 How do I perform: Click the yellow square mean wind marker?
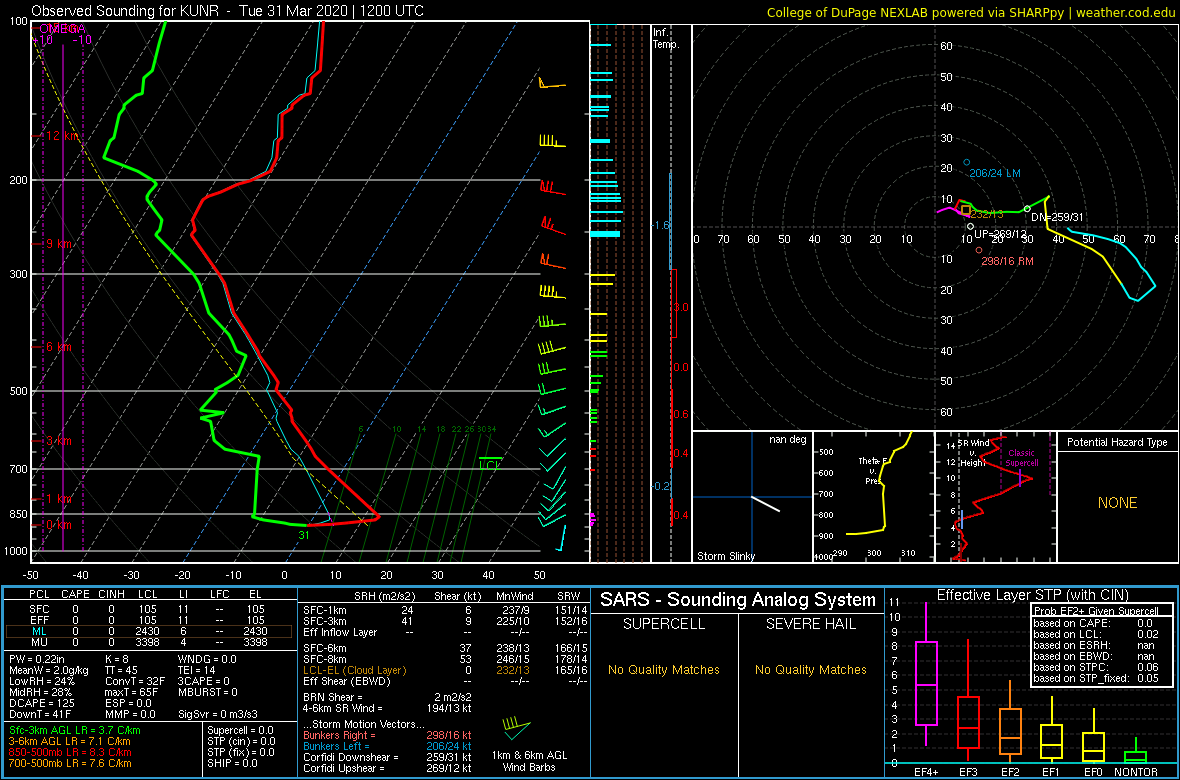tap(967, 210)
